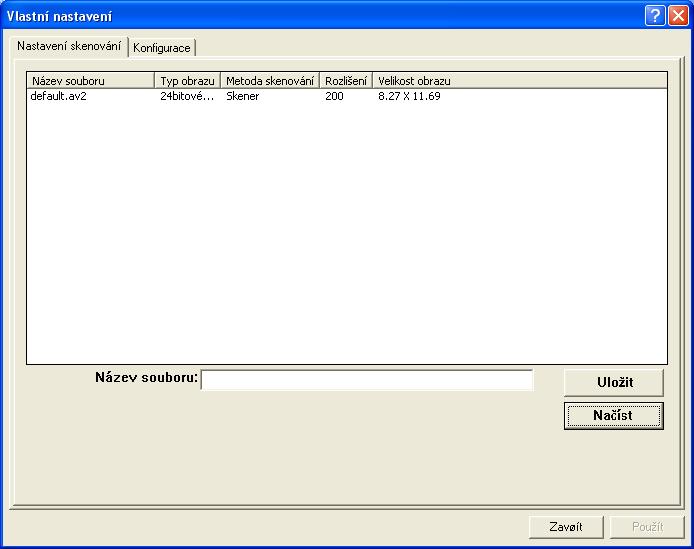Click the Skener scan method cell
This screenshot has width=694, height=549.
coord(243,96)
